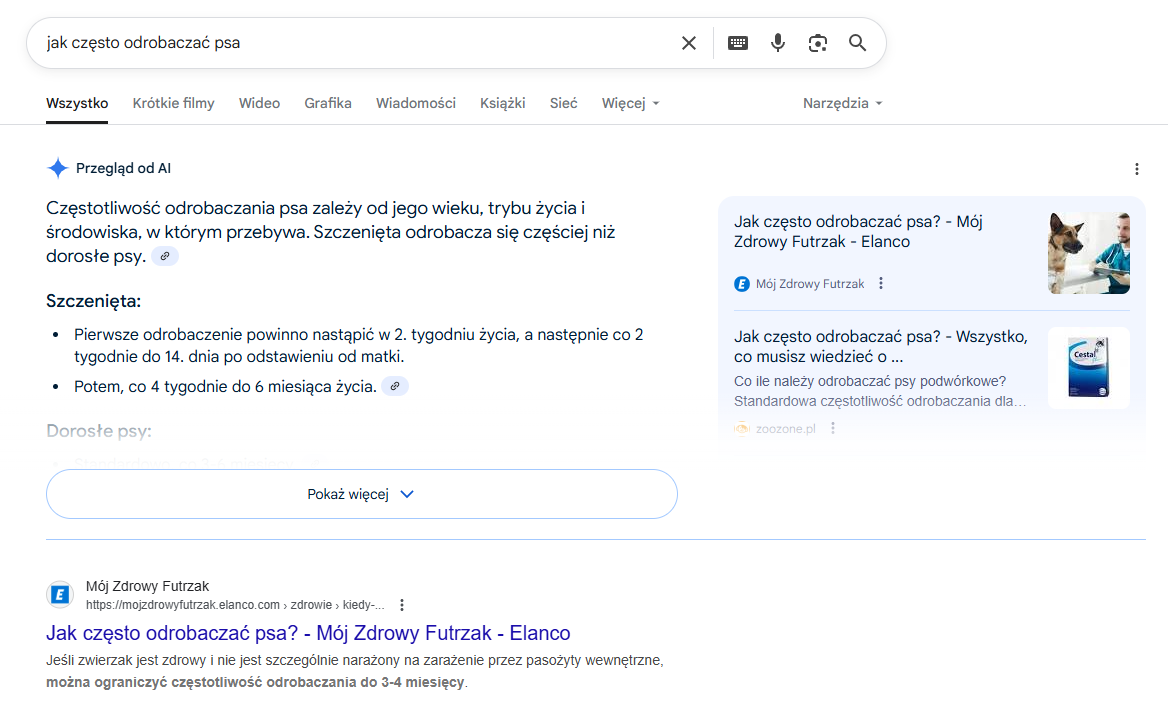The height and width of the screenshot is (710, 1168).
Task: Open AI overview three-dot options menu
Action: tap(1136, 169)
